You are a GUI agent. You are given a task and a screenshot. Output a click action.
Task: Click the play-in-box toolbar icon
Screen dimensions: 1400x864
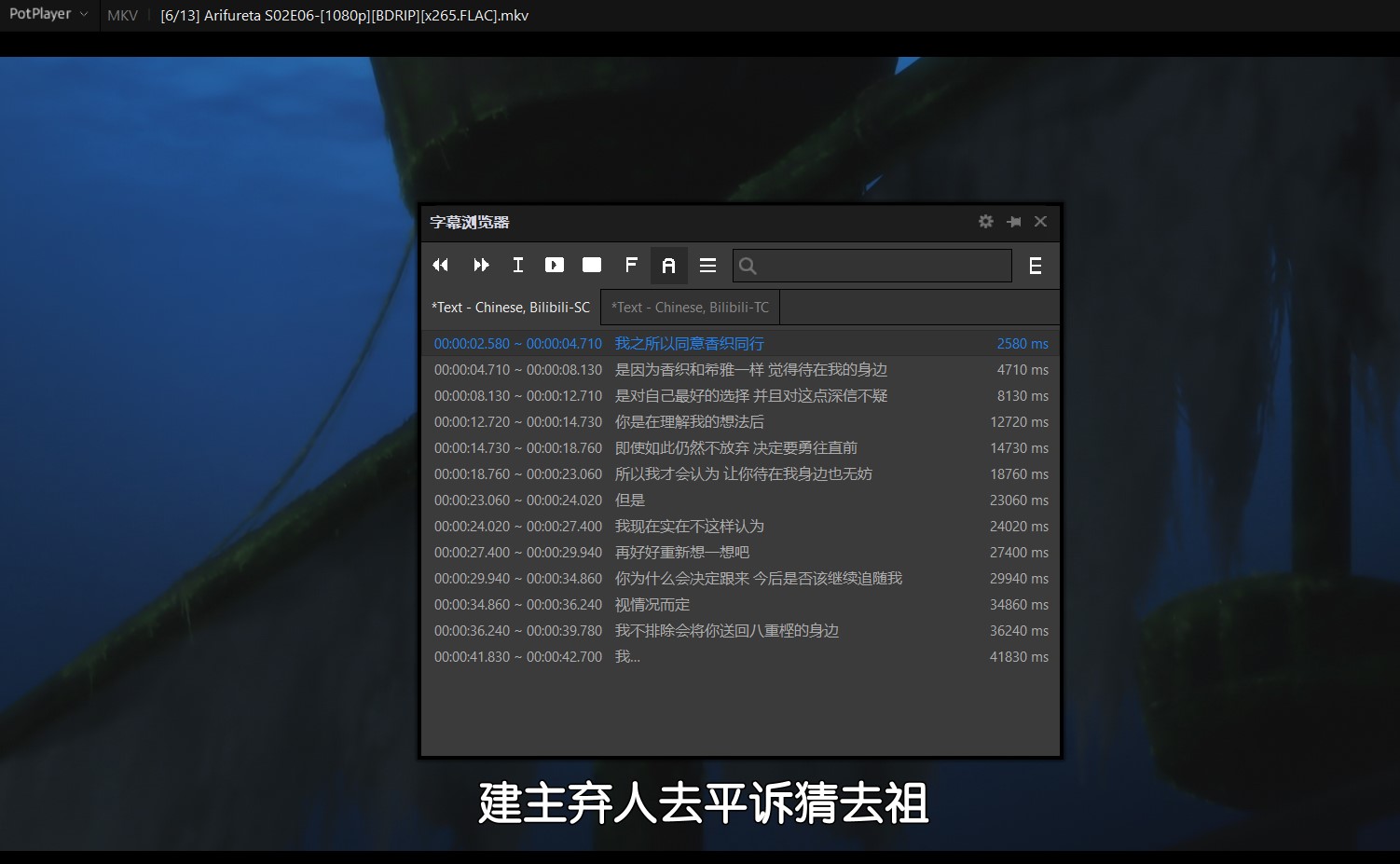tap(555, 266)
